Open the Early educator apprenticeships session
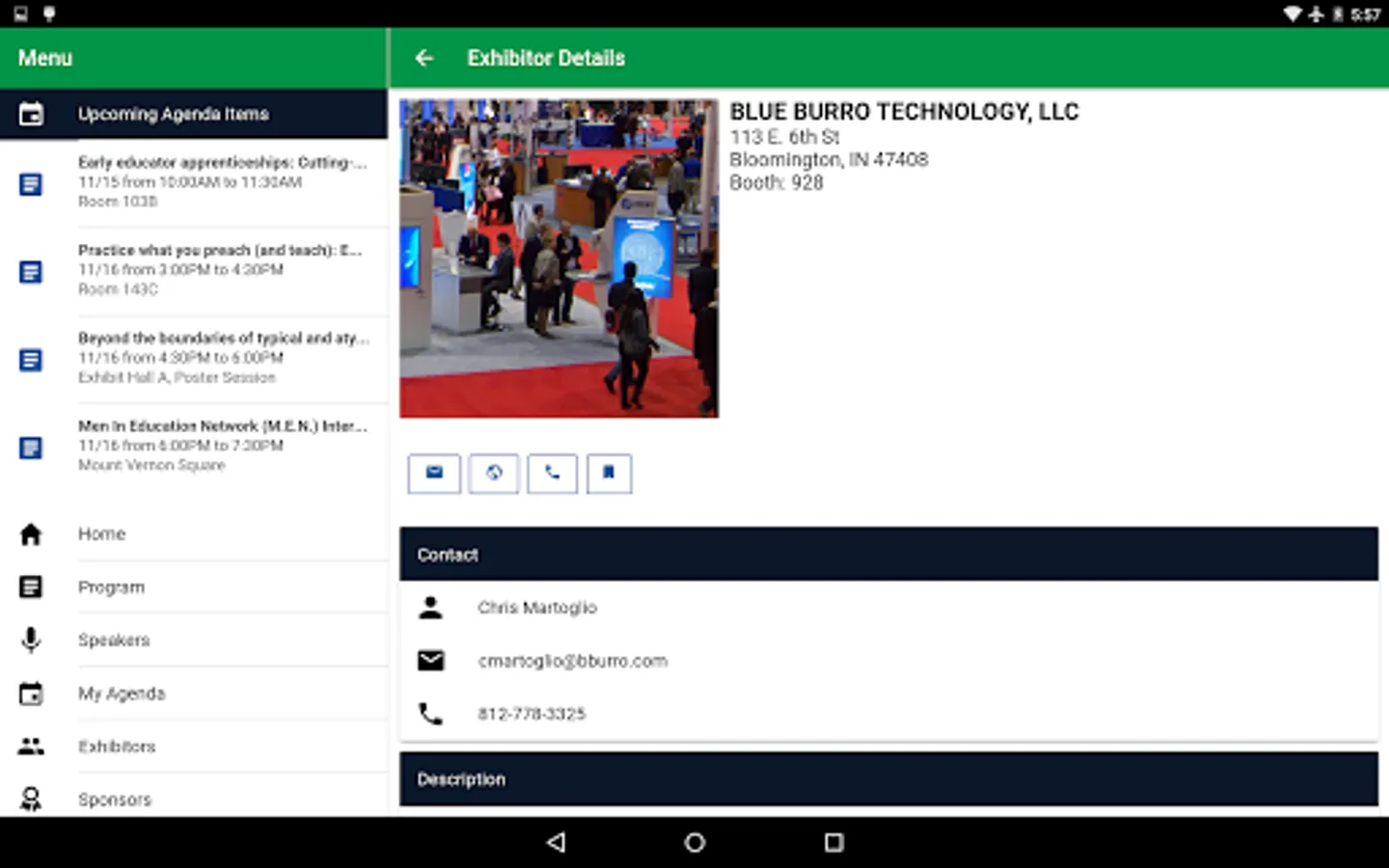Viewport: 1389px width, 868px height. [x=194, y=183]
